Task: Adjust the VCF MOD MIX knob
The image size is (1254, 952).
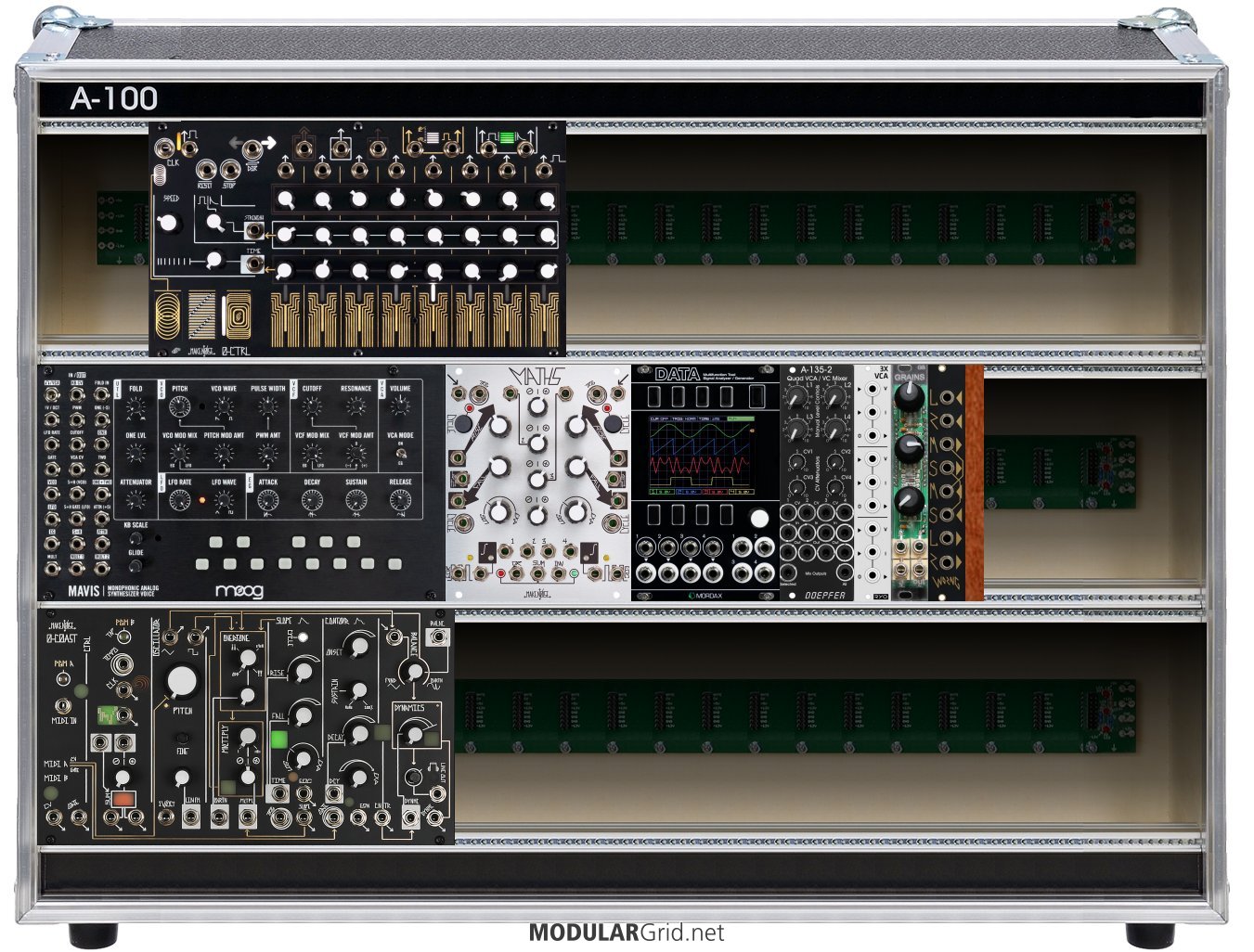Action: (x=312, y=454)
